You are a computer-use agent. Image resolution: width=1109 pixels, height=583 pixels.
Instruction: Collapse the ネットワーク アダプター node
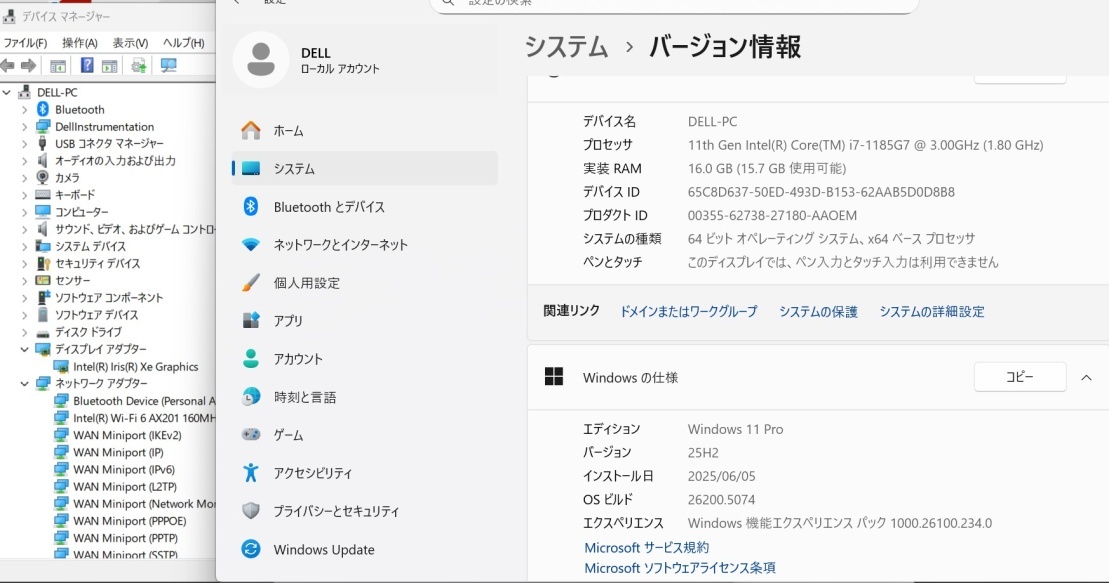pos(25,383)
